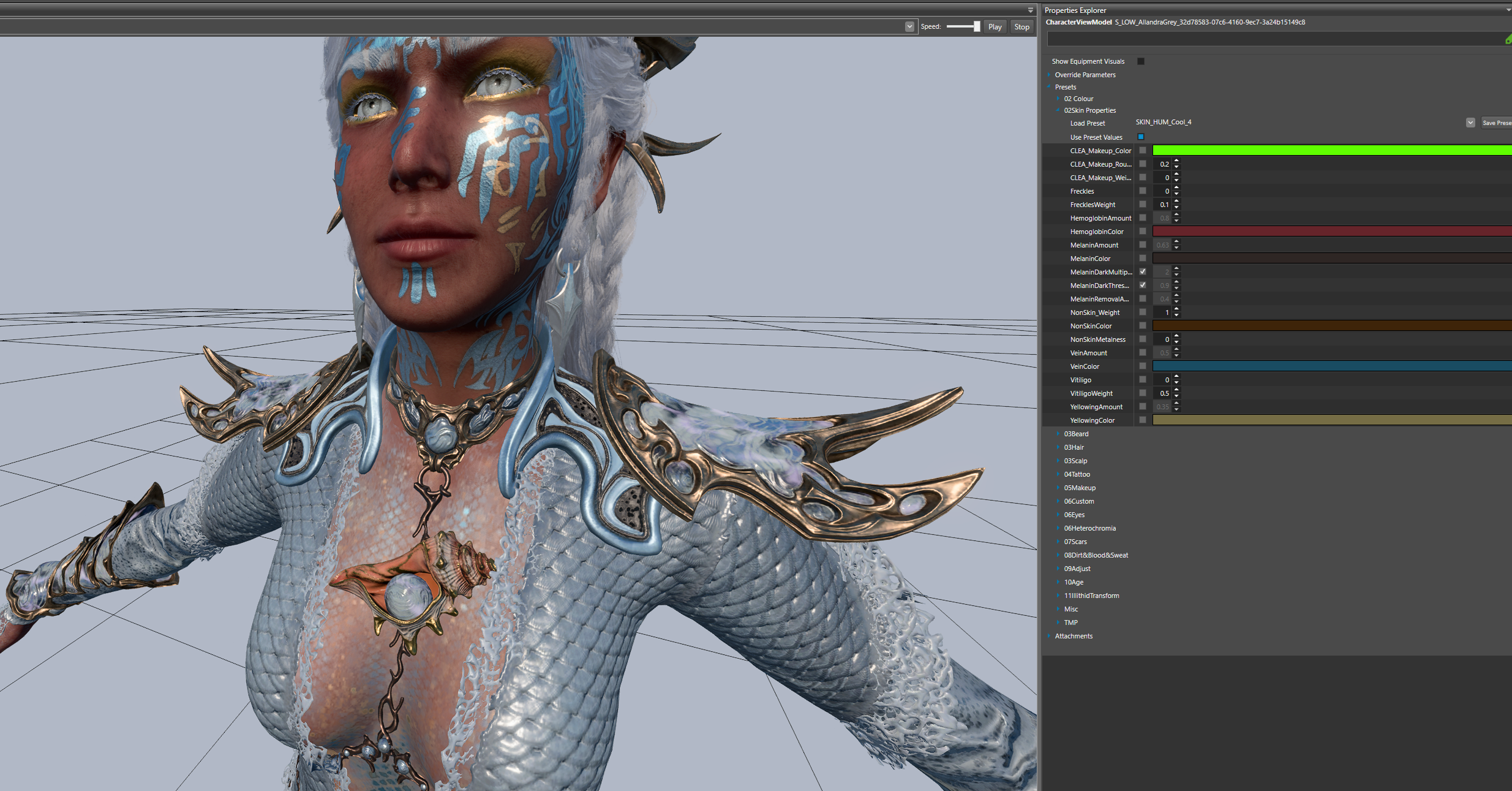Enable the Freckles override checkbox

point(1143,191)
